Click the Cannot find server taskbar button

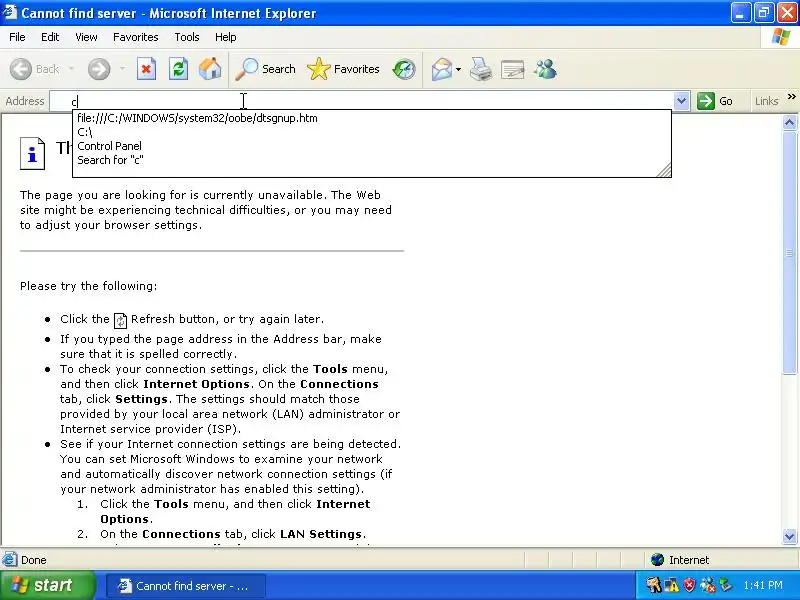[x=186, y=586]
